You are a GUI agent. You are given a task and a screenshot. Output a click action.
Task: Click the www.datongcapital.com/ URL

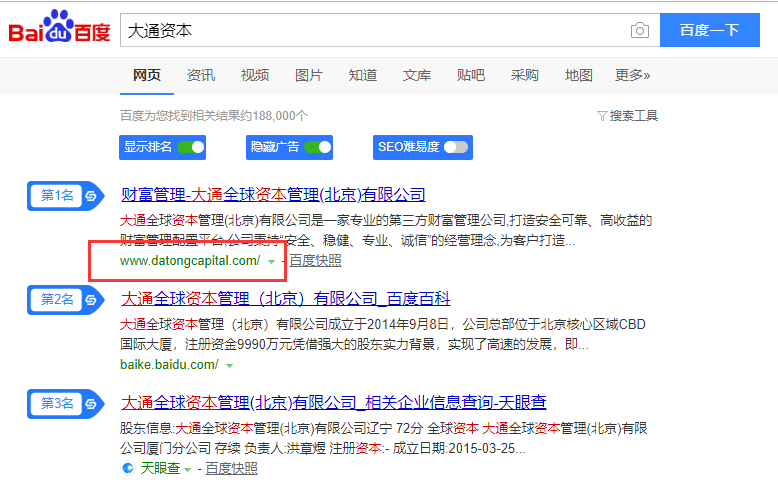point(190,261)
